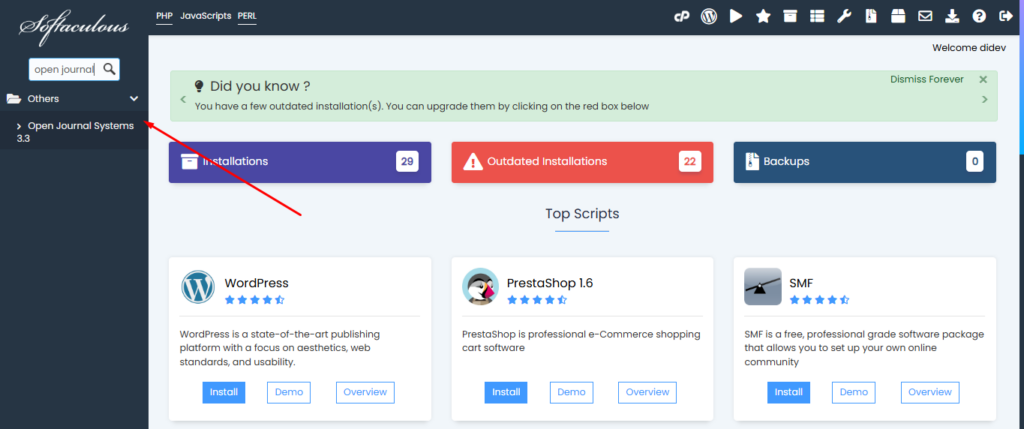
Task: Open help question mark icon
Action: click(x=978, y=16)
